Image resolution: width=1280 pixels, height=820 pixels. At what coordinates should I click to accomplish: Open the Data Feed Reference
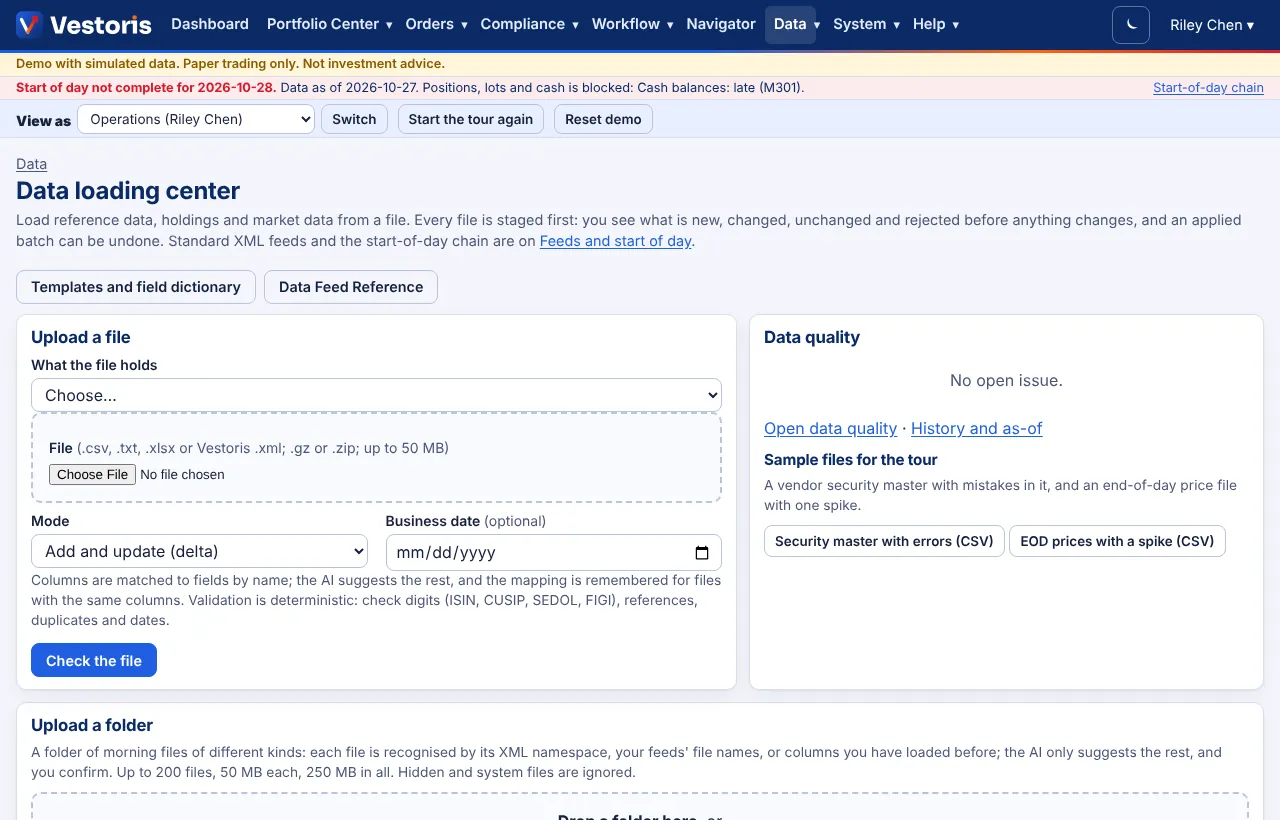(351, 287)
